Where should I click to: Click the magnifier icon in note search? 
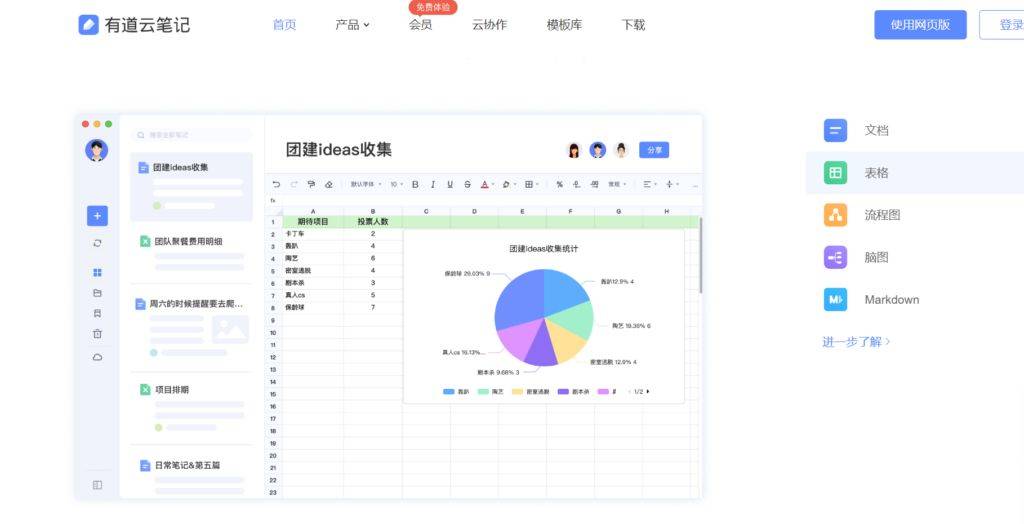[x=140, y=135]
